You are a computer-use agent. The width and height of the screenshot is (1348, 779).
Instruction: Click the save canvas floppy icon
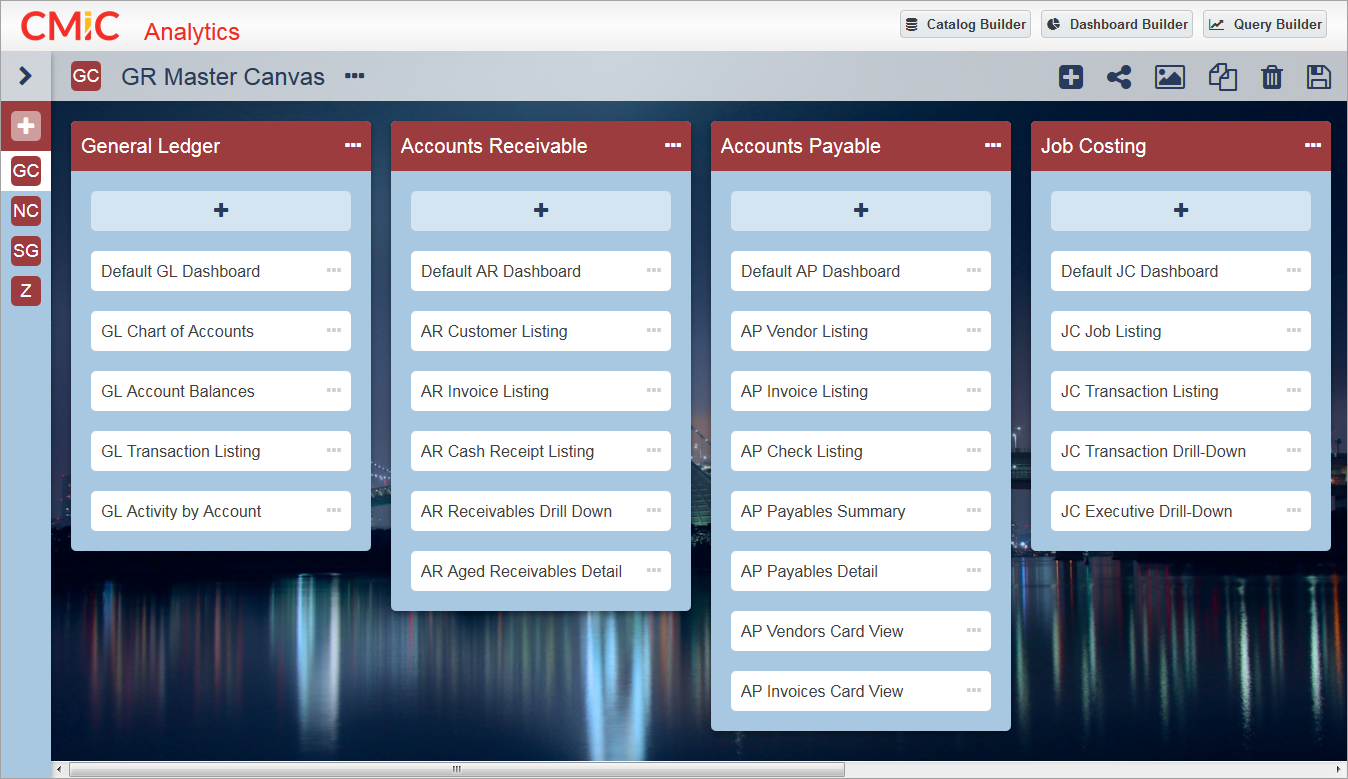point(1319,77)
